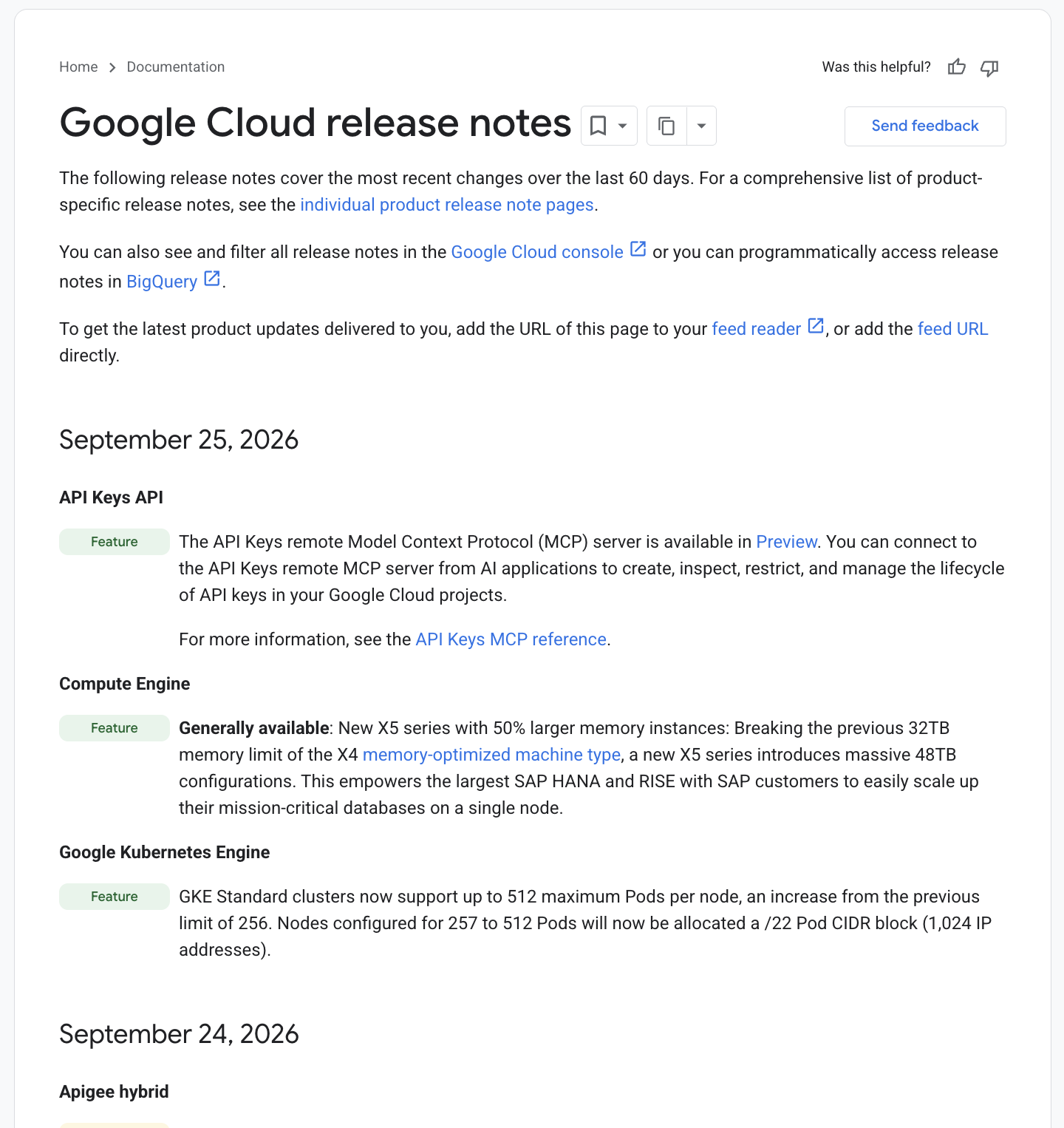Click breadcrumb chevron between Home and Documentation
Screen dimensions: 1064x1128
click(112, 67)
